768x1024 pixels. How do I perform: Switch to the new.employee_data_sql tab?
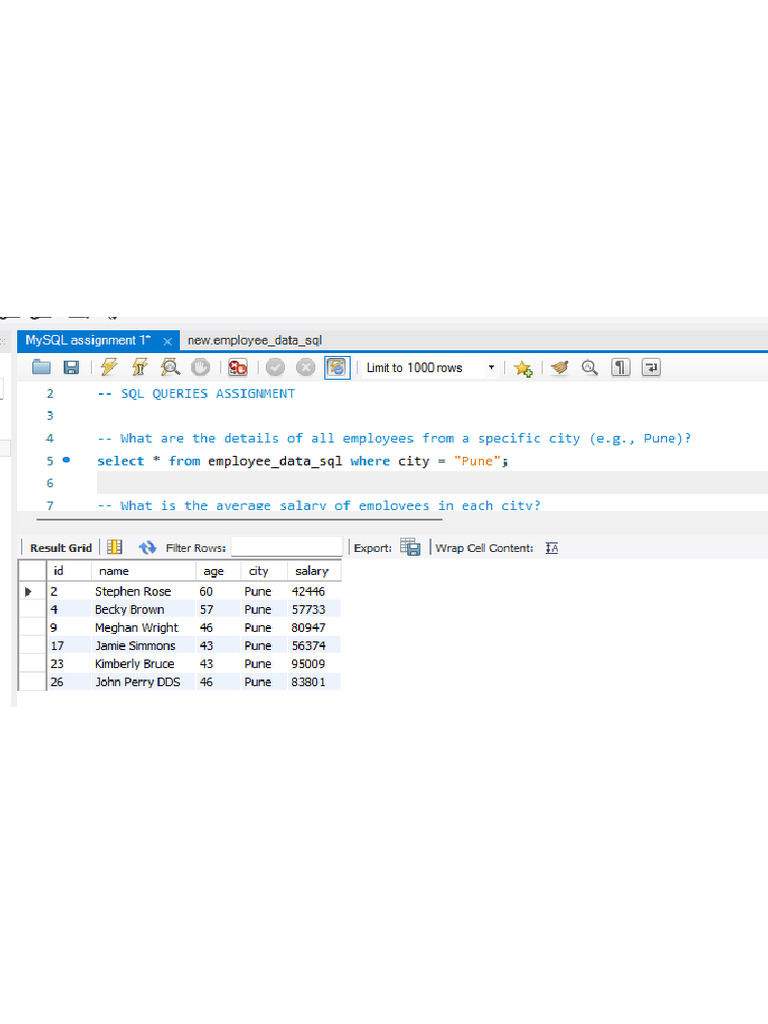click(x=255, y=340)
